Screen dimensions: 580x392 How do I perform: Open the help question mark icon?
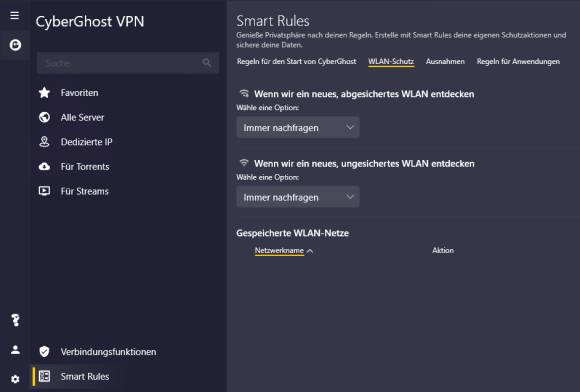point(15,320)
